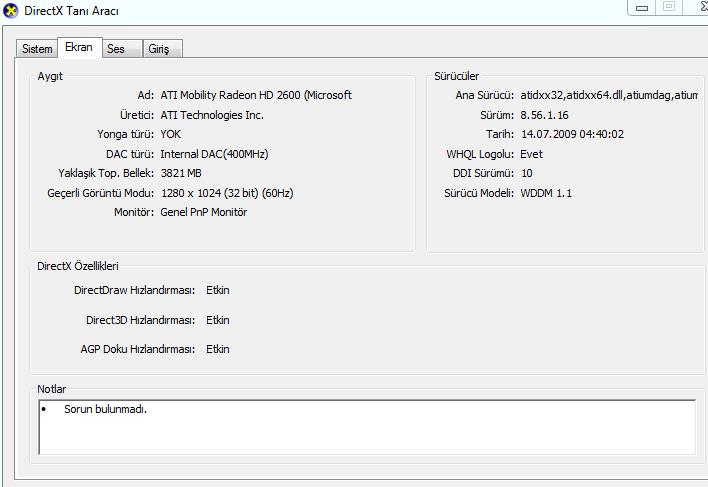Click the Sürücü Modeli: label
This screenshot has width=708, height=487.
coord(479,193)
